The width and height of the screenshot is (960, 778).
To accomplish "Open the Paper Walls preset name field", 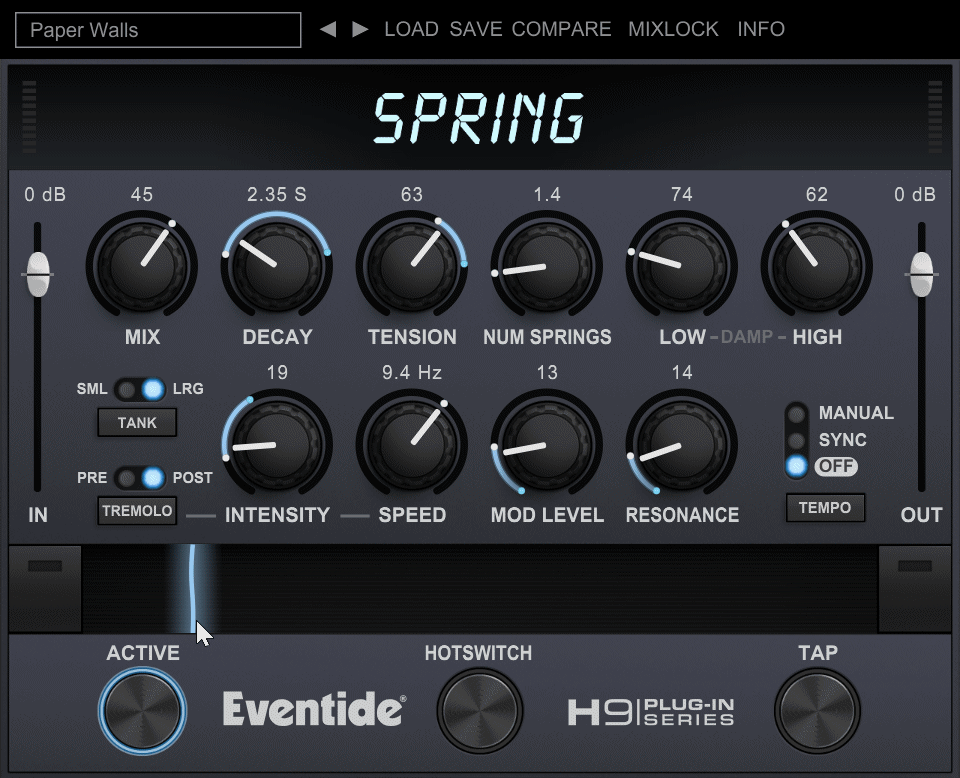I will point(159,30).
